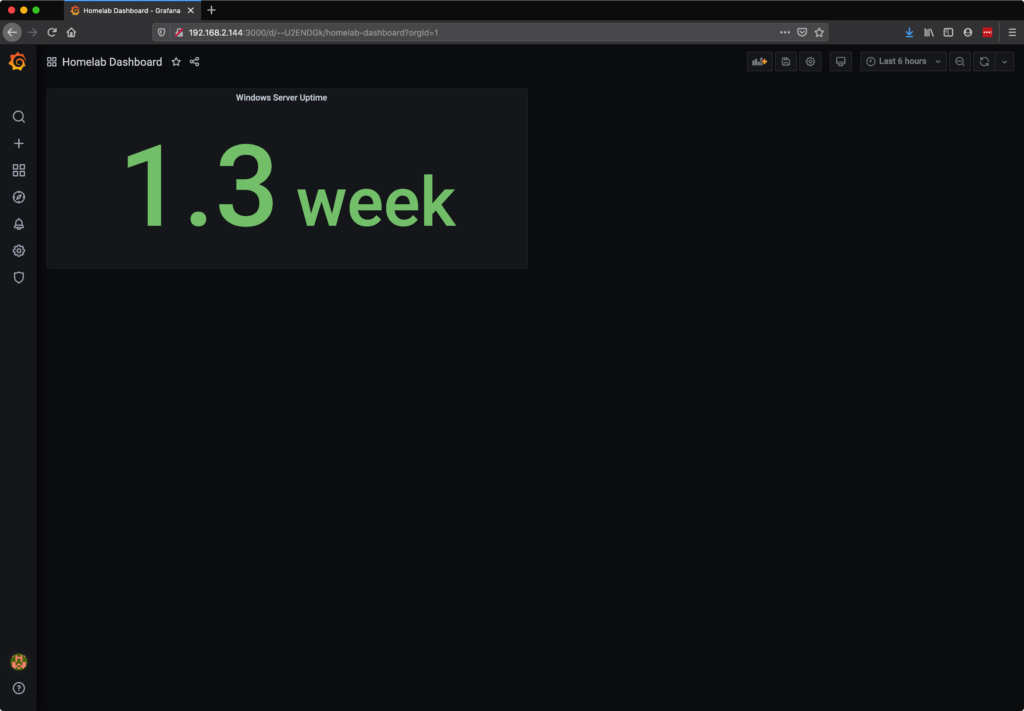Click the dashboard grid icon beside title
The width and height of the screenshot is (1024, 711).
pos(52,62)
